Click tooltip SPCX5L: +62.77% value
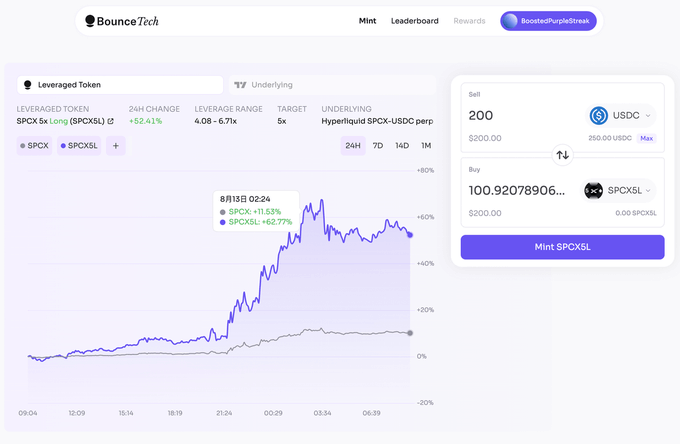 click(260, 222)
